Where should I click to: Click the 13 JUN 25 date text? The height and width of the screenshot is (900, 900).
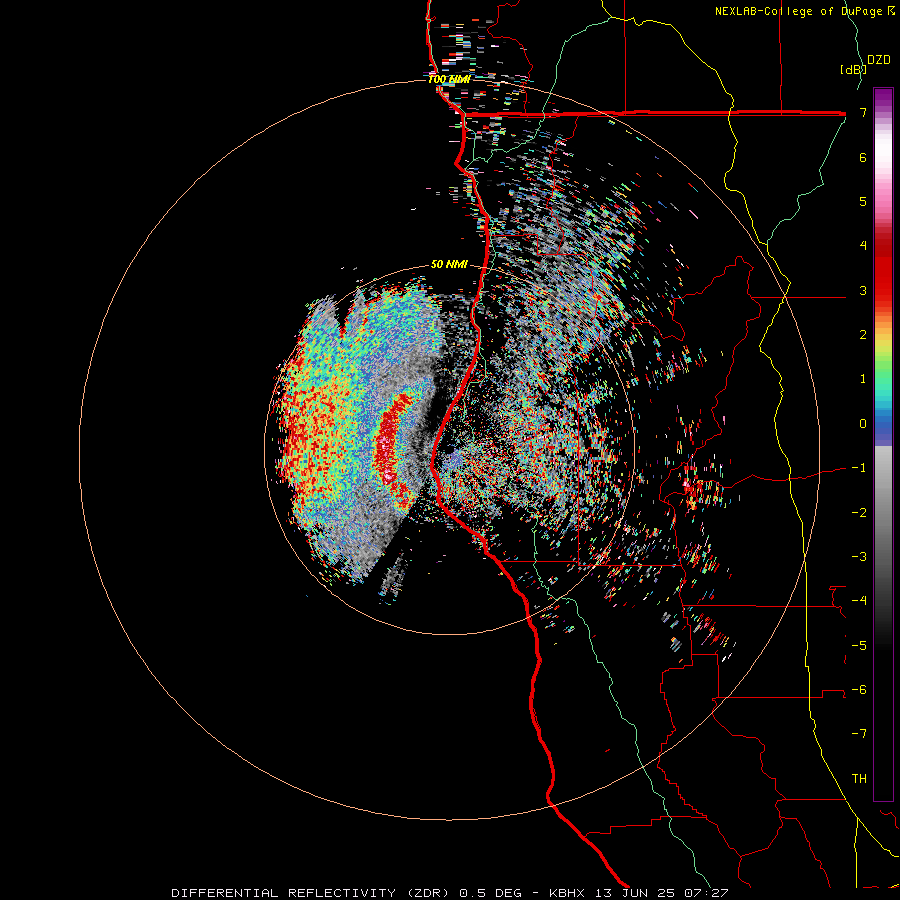click(x=633, y=893)
